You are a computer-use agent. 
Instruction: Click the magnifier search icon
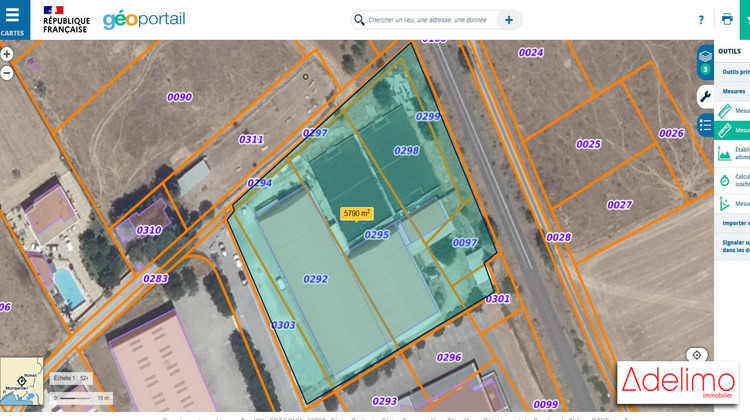pyautogui.click(x=359, y=20)
